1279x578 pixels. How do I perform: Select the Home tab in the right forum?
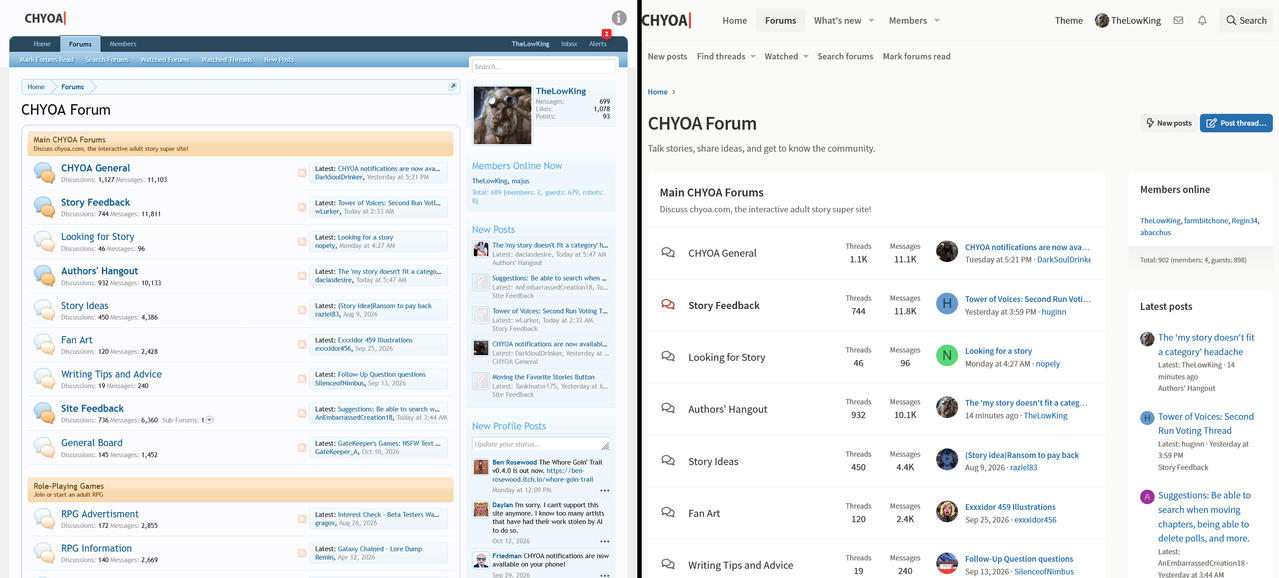click(735, 20)
